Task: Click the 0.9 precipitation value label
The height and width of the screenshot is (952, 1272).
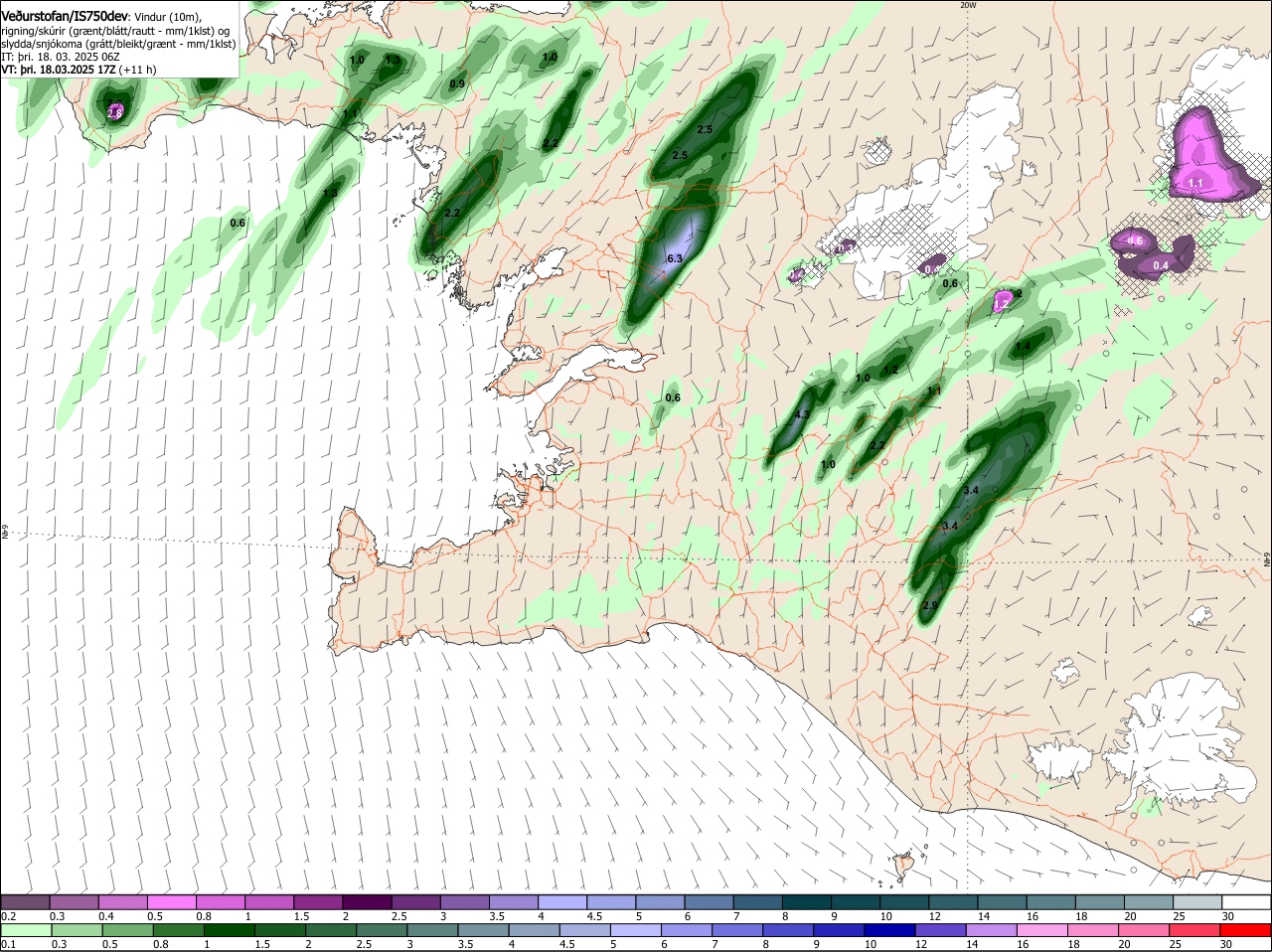Action: point(457,84)
